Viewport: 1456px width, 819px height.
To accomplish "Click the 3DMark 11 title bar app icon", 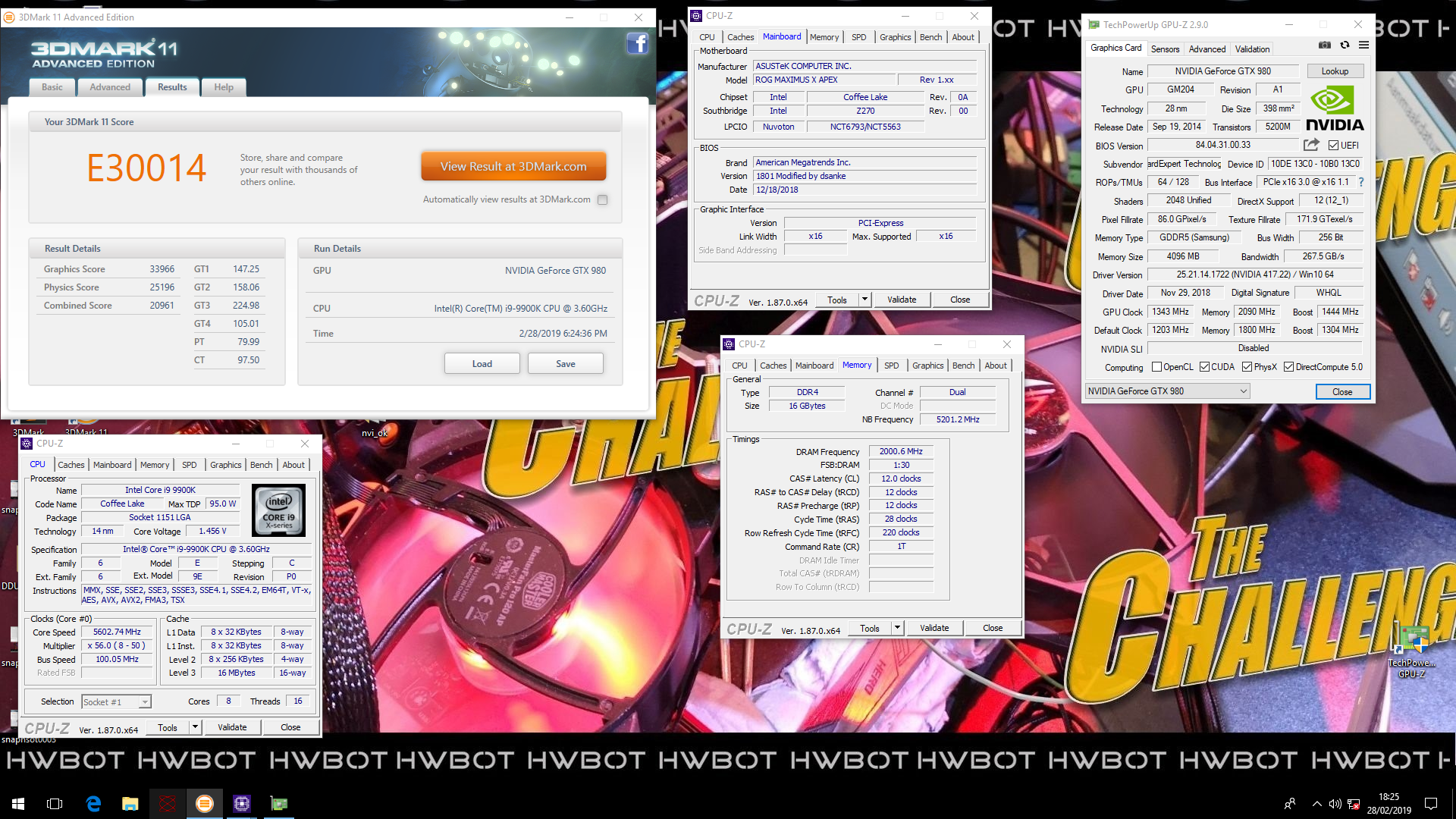I will [x=10, y=17].
